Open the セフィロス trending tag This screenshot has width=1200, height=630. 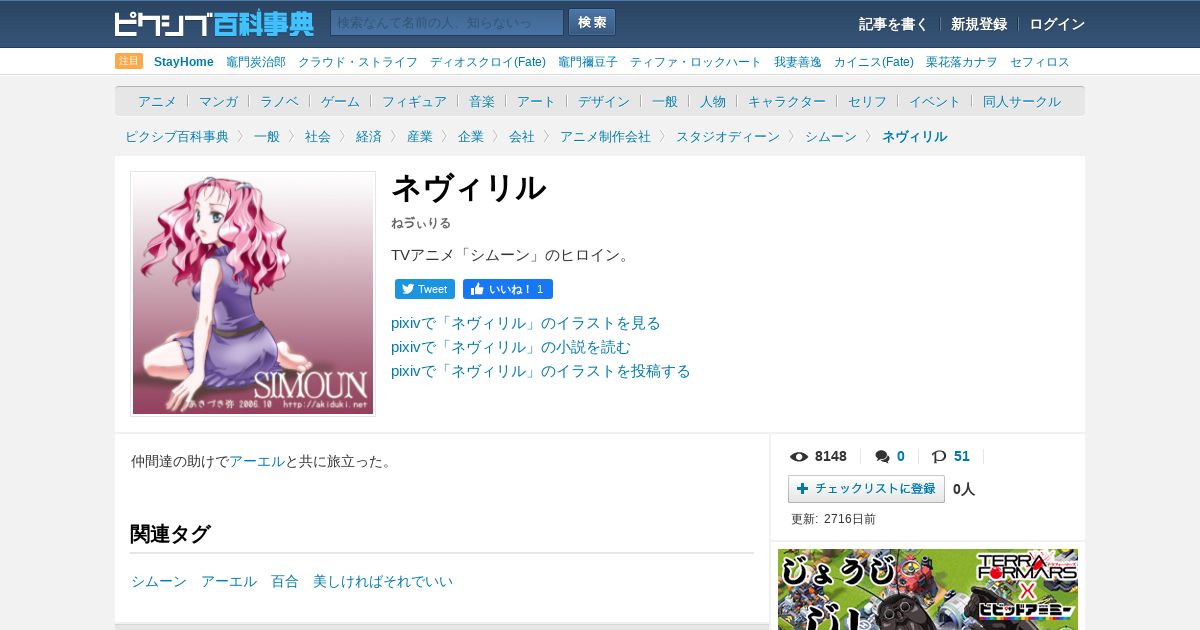pos(1040,62)
